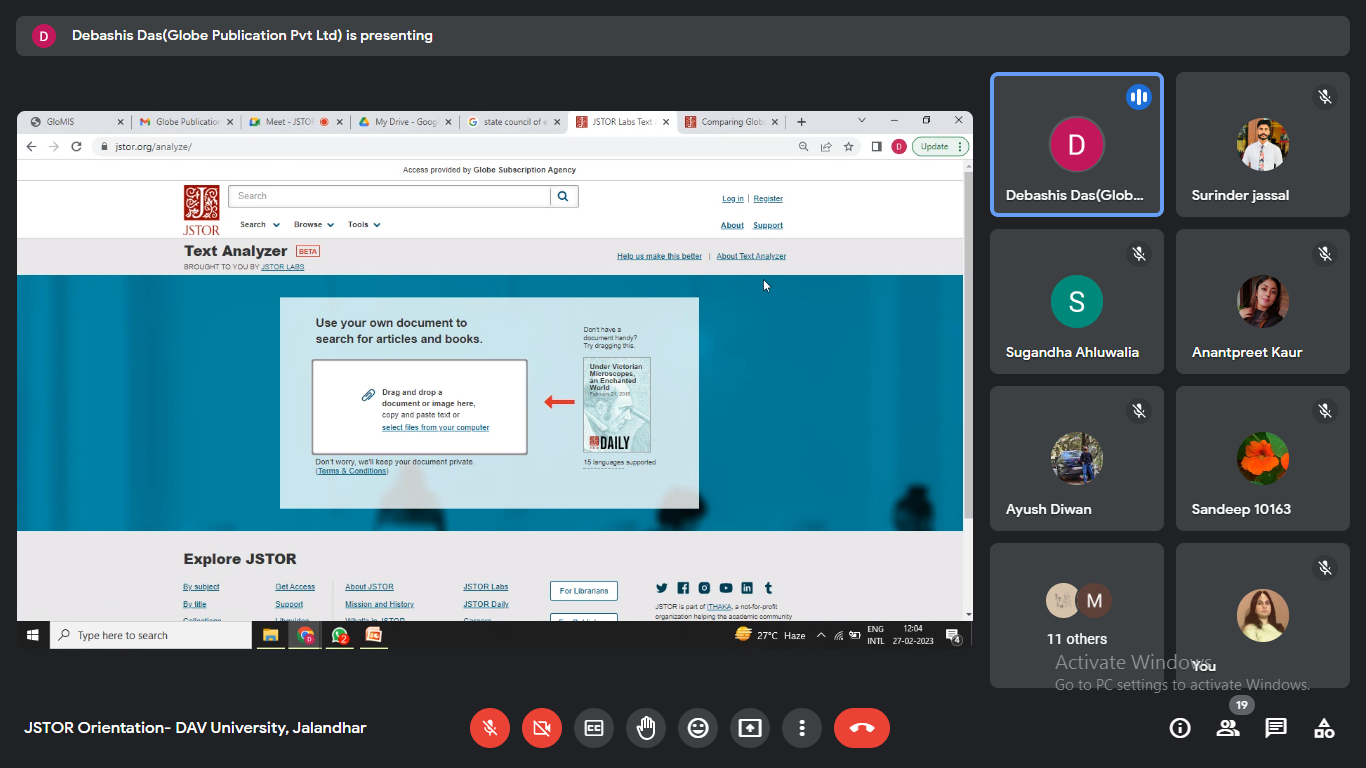This screenshot has width=1366, height=768.
Task: Open the emoji reactions icon
Action: point(698,729)
